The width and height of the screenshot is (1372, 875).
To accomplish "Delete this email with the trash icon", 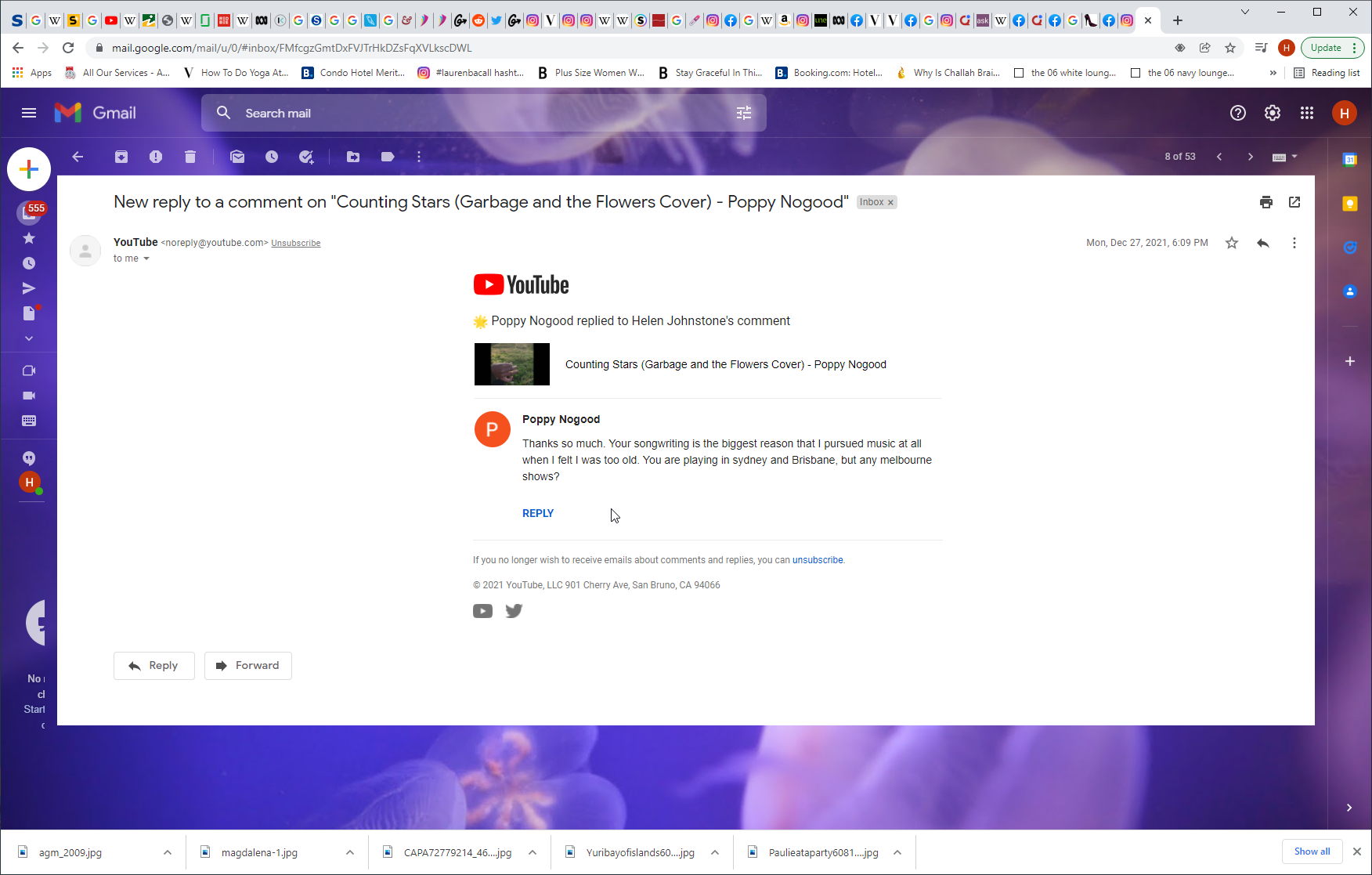I will tap(190, 157).
